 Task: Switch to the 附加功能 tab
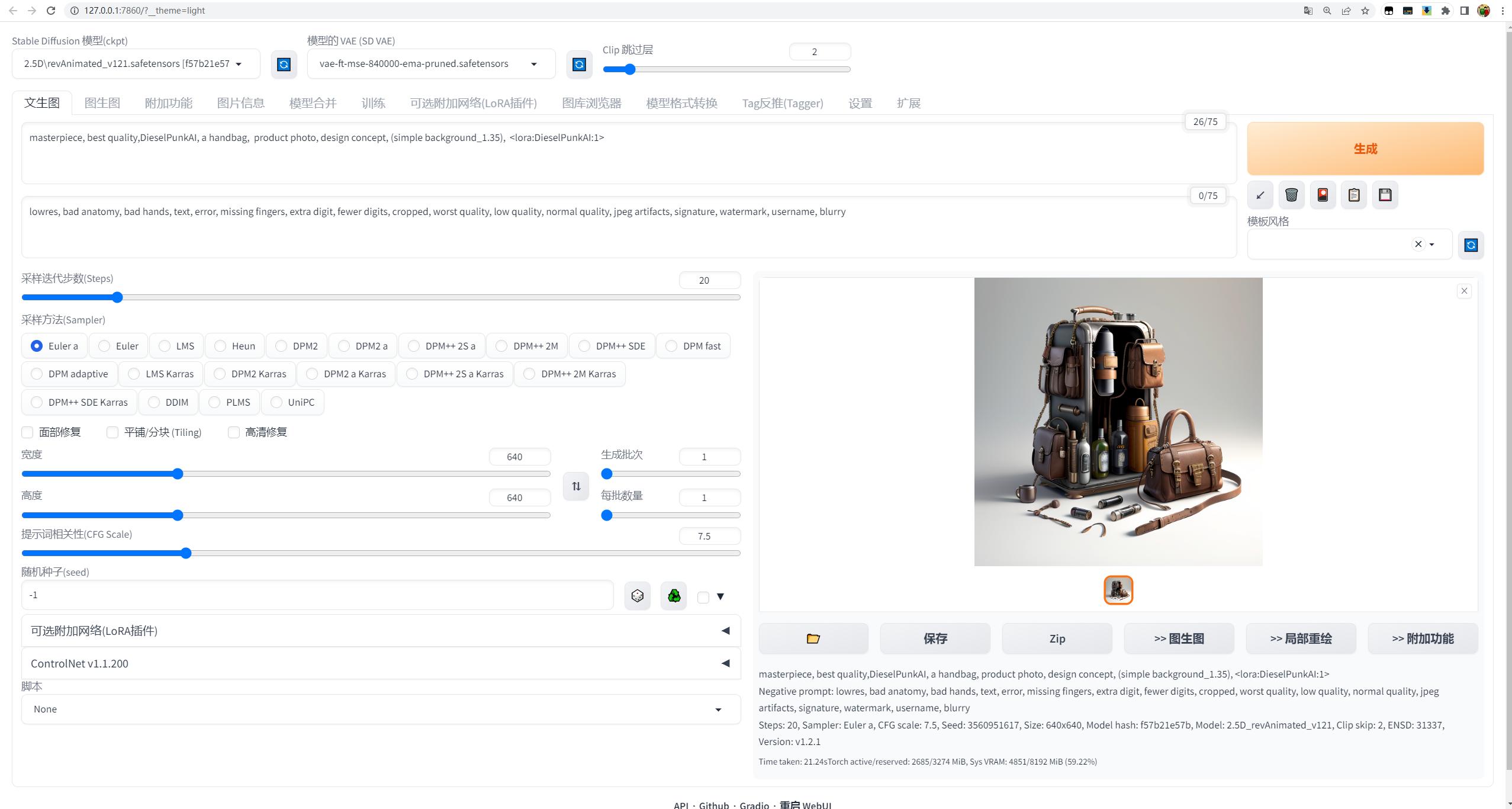(x=169, y=103)
